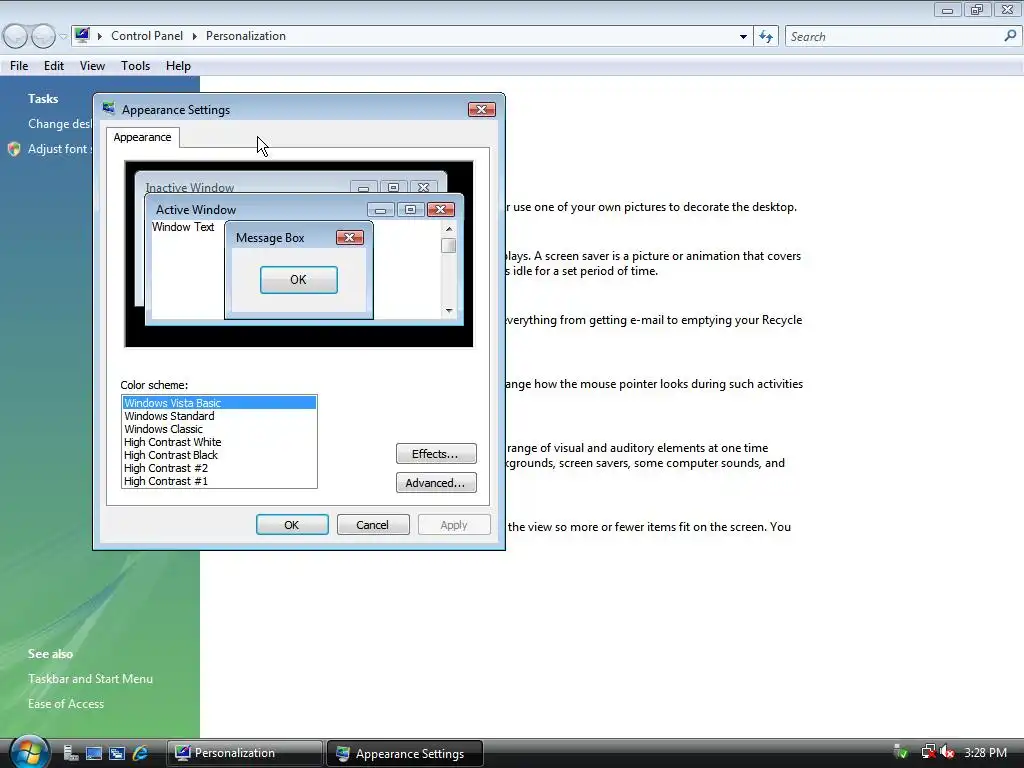Image resolution: width=1024 pixels, height=768 pixels.
Task: Click the Back navigation arrow
Action: coord(15,37)
